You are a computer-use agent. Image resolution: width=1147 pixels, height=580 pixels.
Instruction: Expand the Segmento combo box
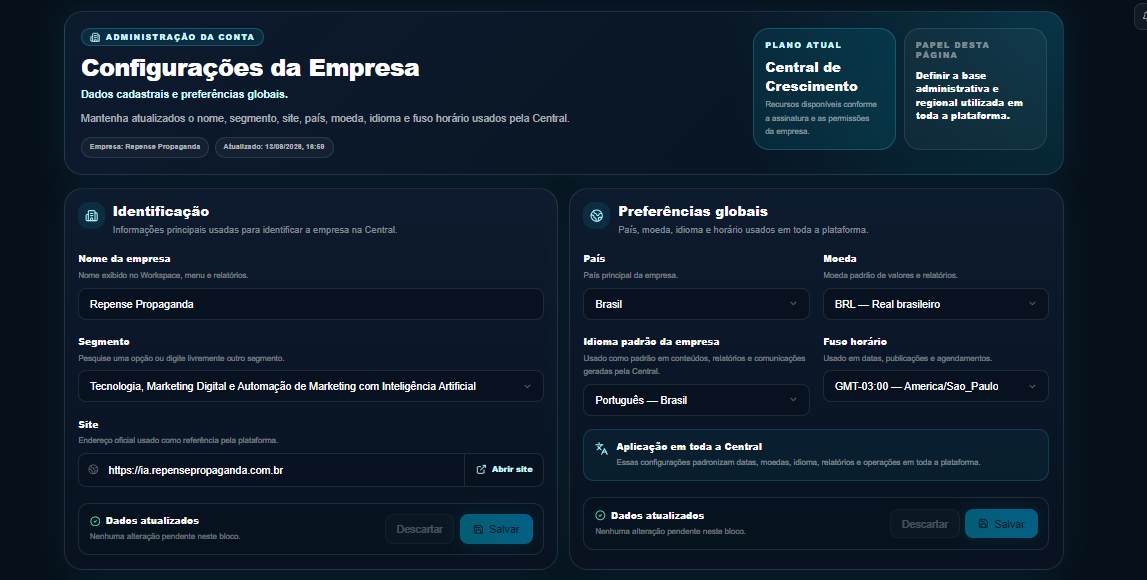311,386
